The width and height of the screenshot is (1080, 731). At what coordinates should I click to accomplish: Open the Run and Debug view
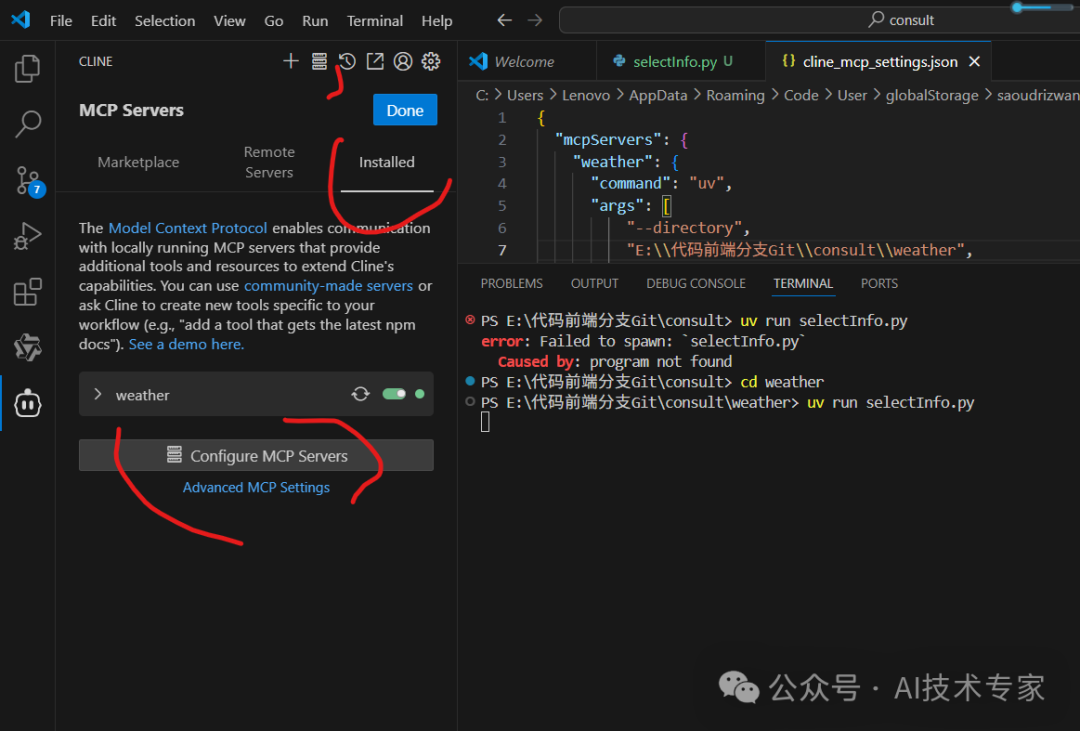28,236
